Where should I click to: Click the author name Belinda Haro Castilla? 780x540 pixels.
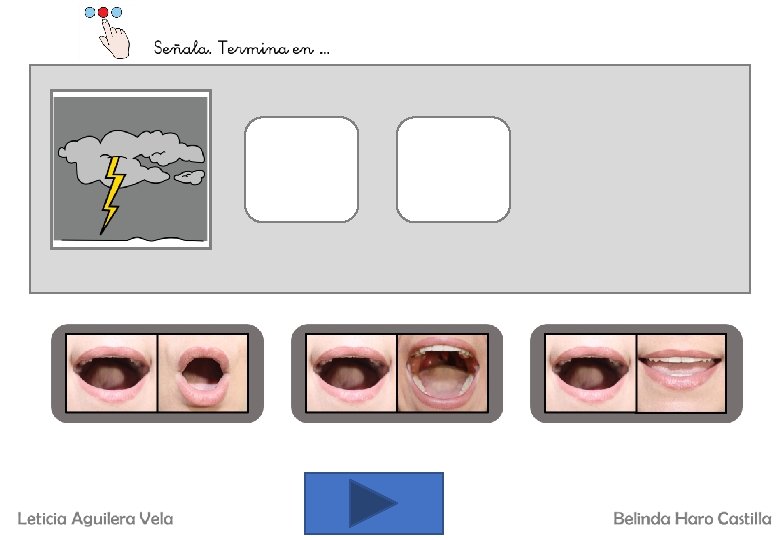(692, 519)
